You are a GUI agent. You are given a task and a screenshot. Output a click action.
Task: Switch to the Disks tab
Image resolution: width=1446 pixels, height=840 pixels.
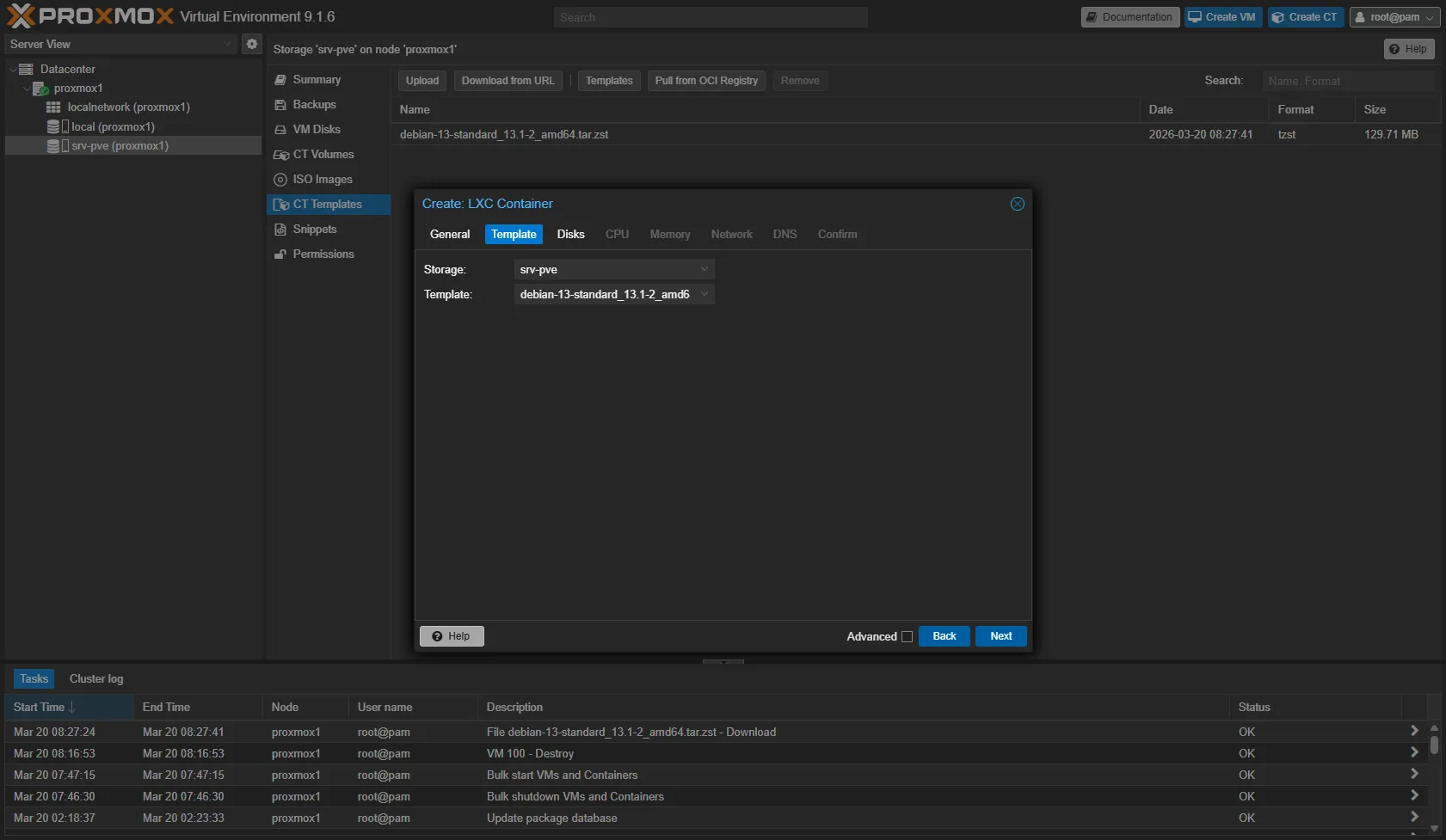(x=570, y=235)
